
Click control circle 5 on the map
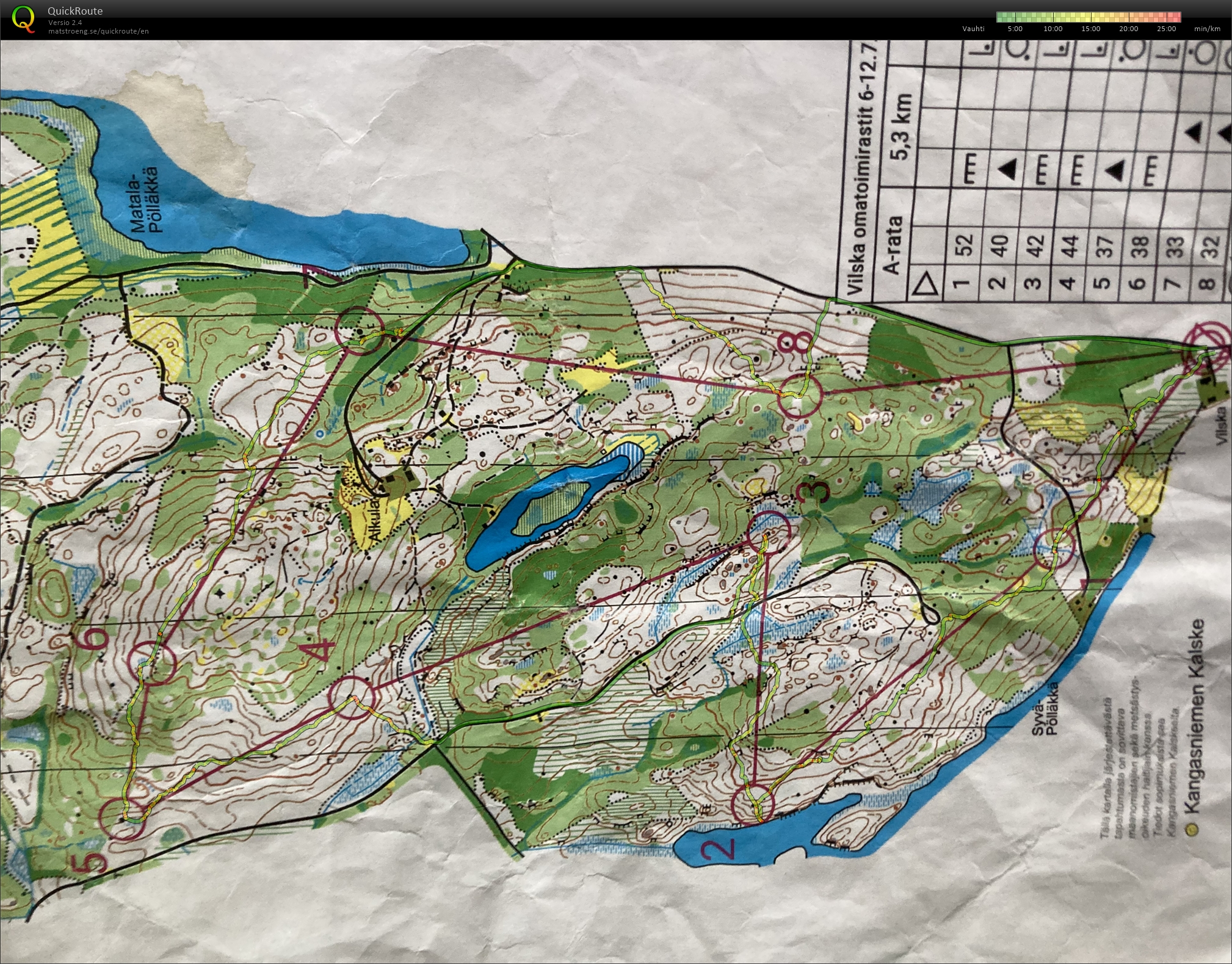123,820
